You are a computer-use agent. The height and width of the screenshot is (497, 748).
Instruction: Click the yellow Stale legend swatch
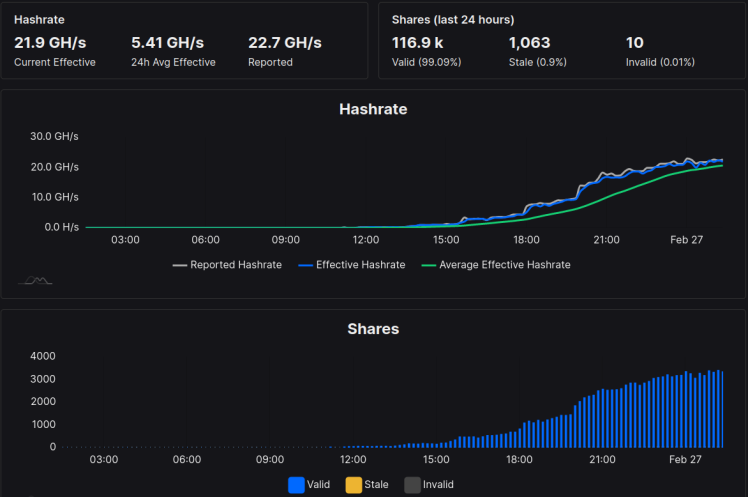[353, 485]
